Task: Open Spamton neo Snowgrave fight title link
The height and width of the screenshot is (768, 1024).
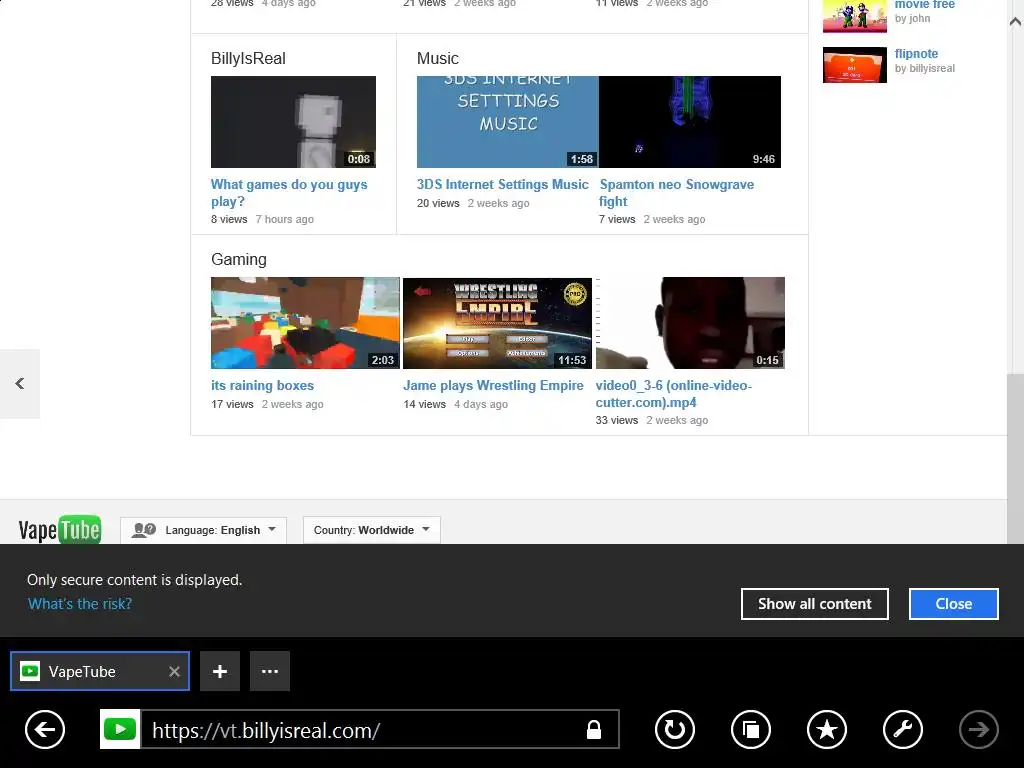Action: click(676, 193)
